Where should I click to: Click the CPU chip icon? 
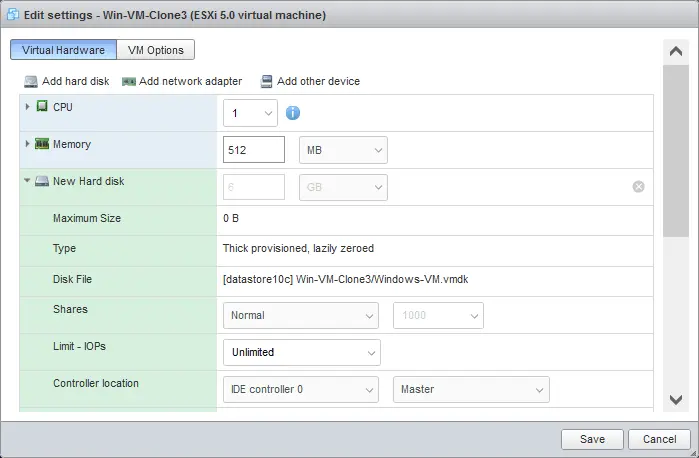pyautogui.click(x=42, y=107)
